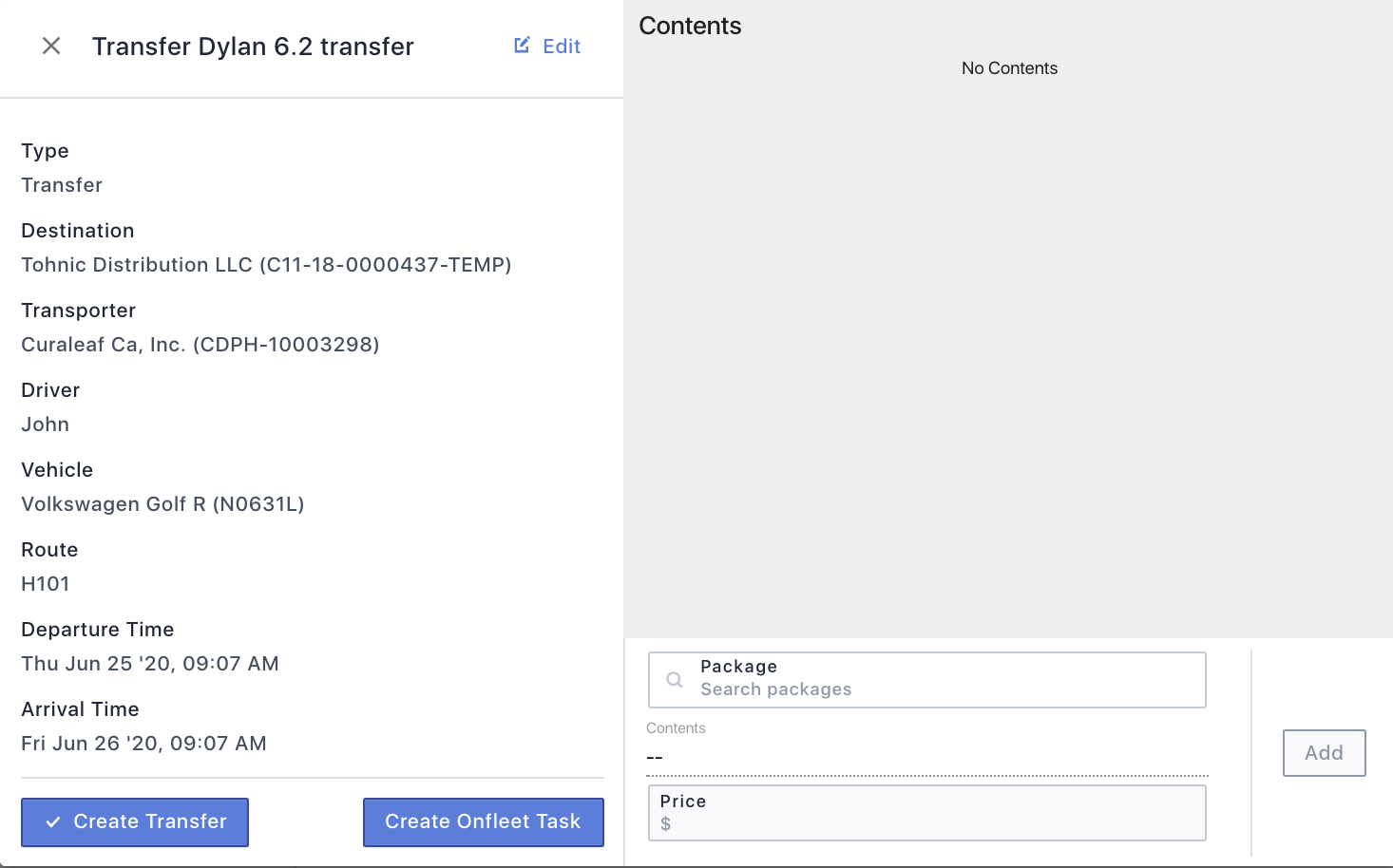Image resolution: width=1393 pixels, height=868 pixels.
Task: Close the transfer details panel
Action: click(x=51, y=46)
